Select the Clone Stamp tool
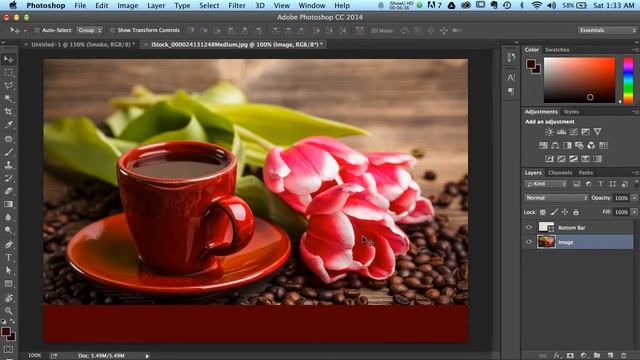640x360 pixels. pyautogui.click(x=8, y=165)
